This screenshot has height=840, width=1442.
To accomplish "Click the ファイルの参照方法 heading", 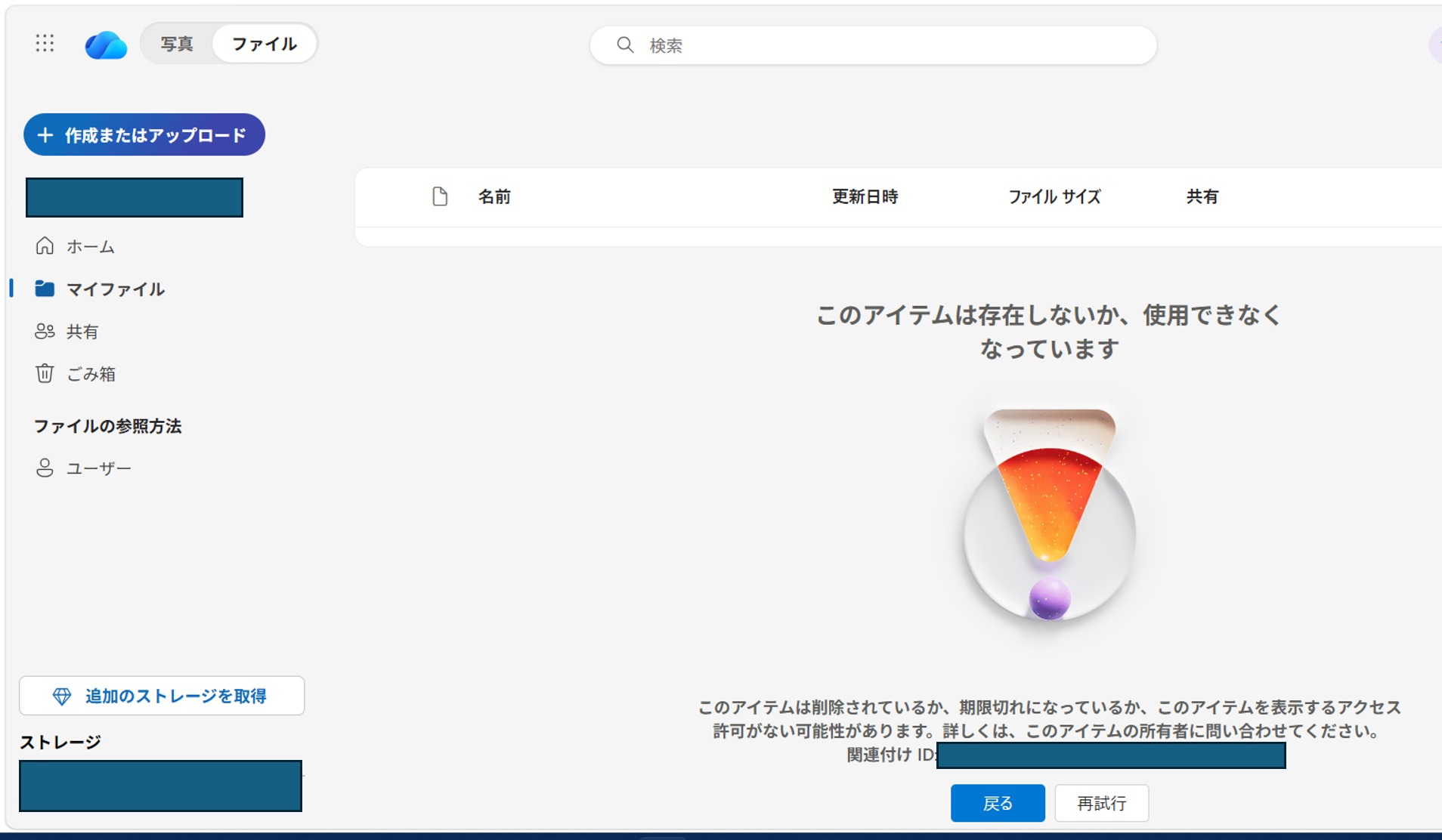I will pos(108,426).
